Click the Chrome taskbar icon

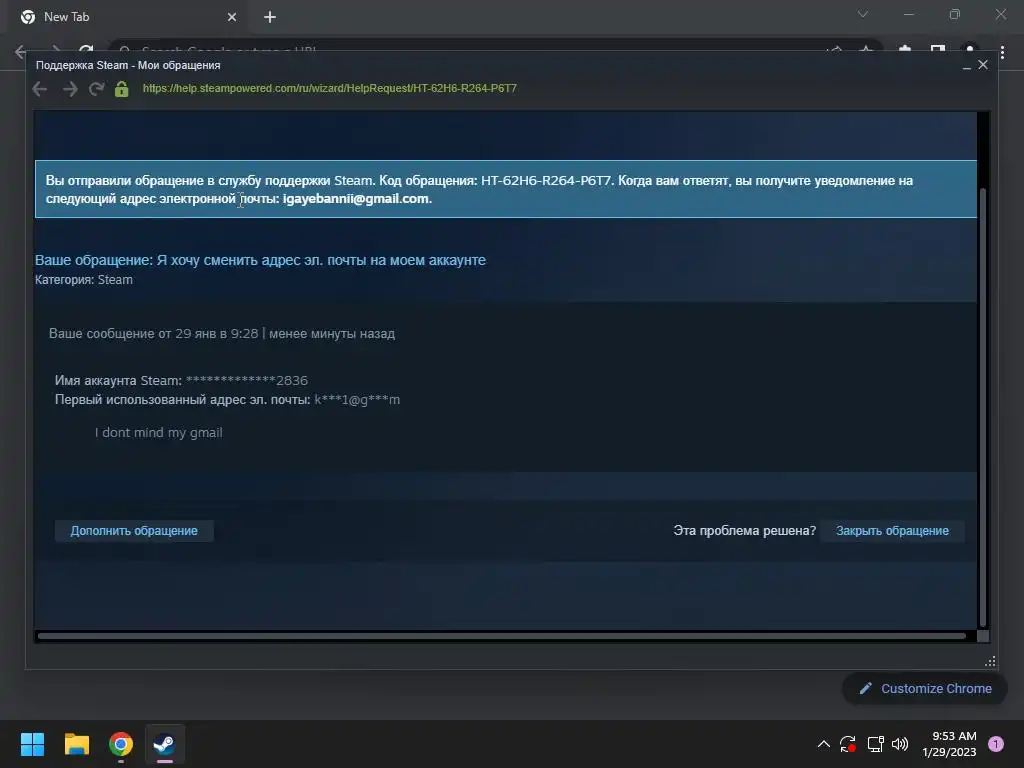[x=121, y=744]
